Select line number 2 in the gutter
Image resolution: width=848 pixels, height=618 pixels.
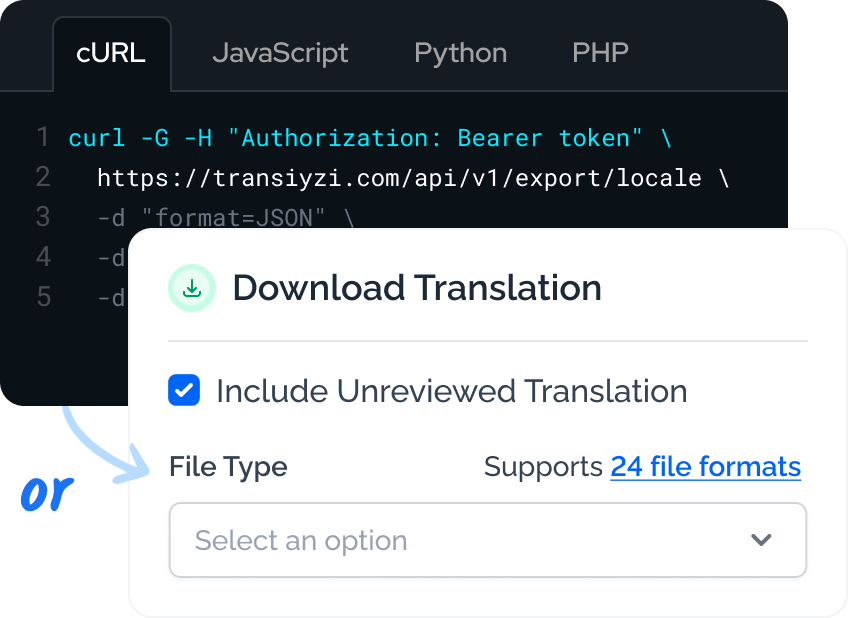(x=42, y=178)
